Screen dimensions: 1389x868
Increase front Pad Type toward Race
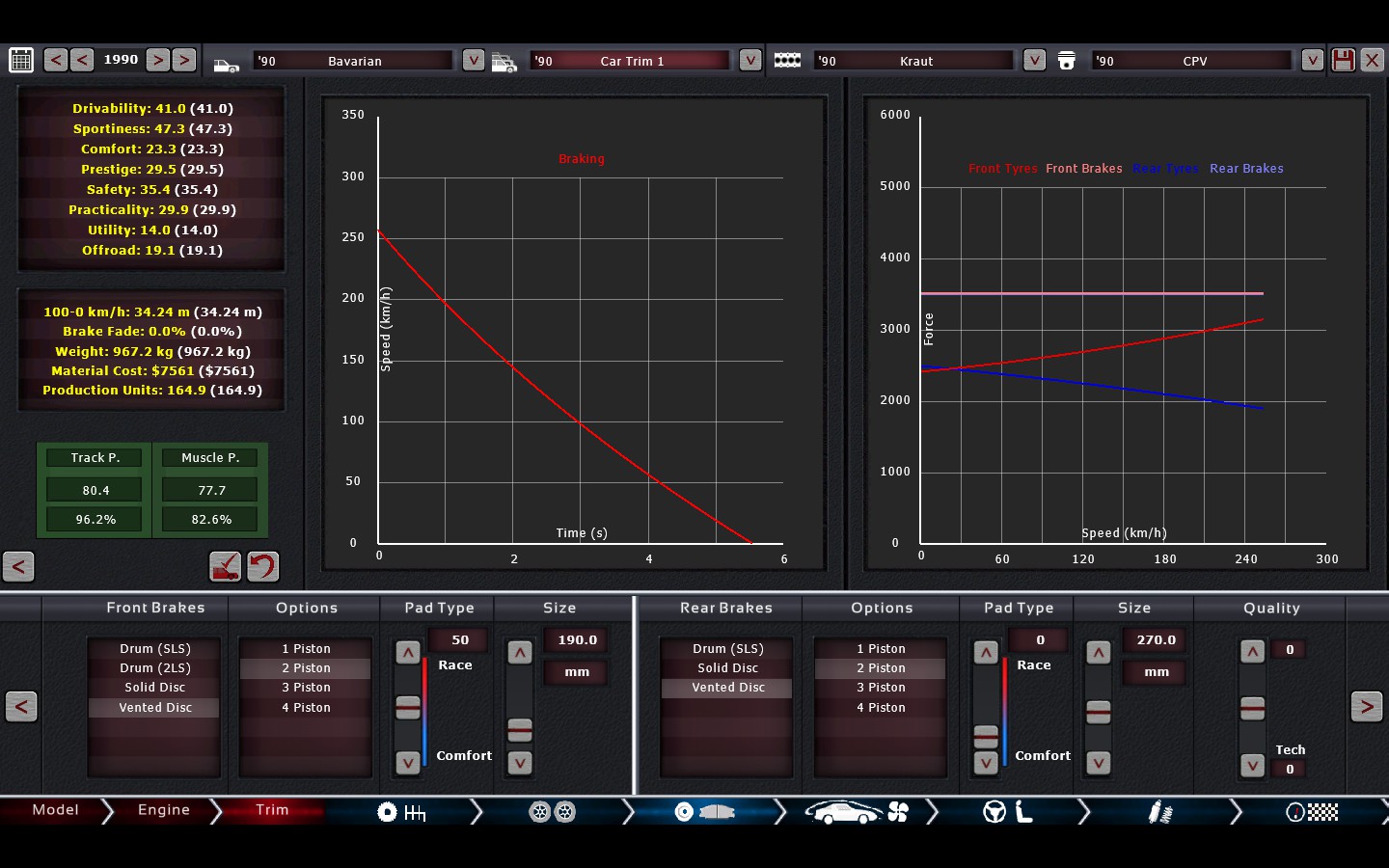(408, 653)
